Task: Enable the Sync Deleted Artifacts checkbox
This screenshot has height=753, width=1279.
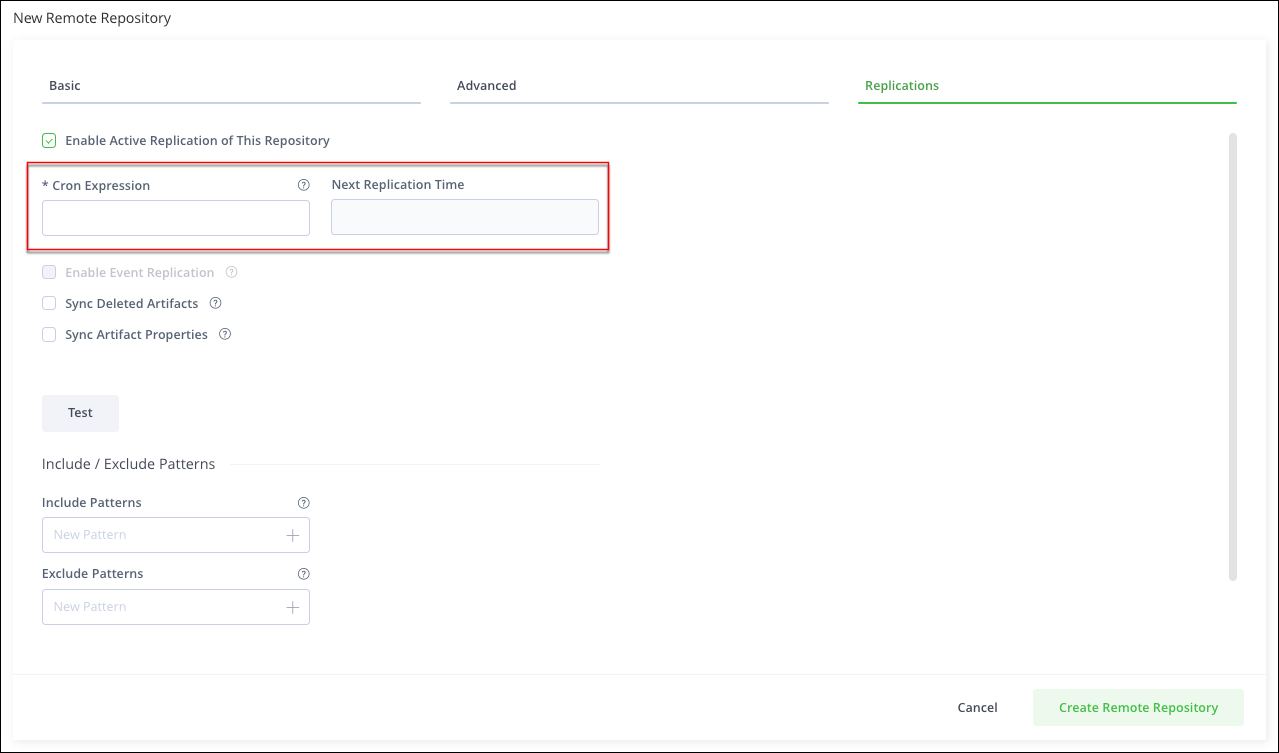Action: (x=49, y=303)
